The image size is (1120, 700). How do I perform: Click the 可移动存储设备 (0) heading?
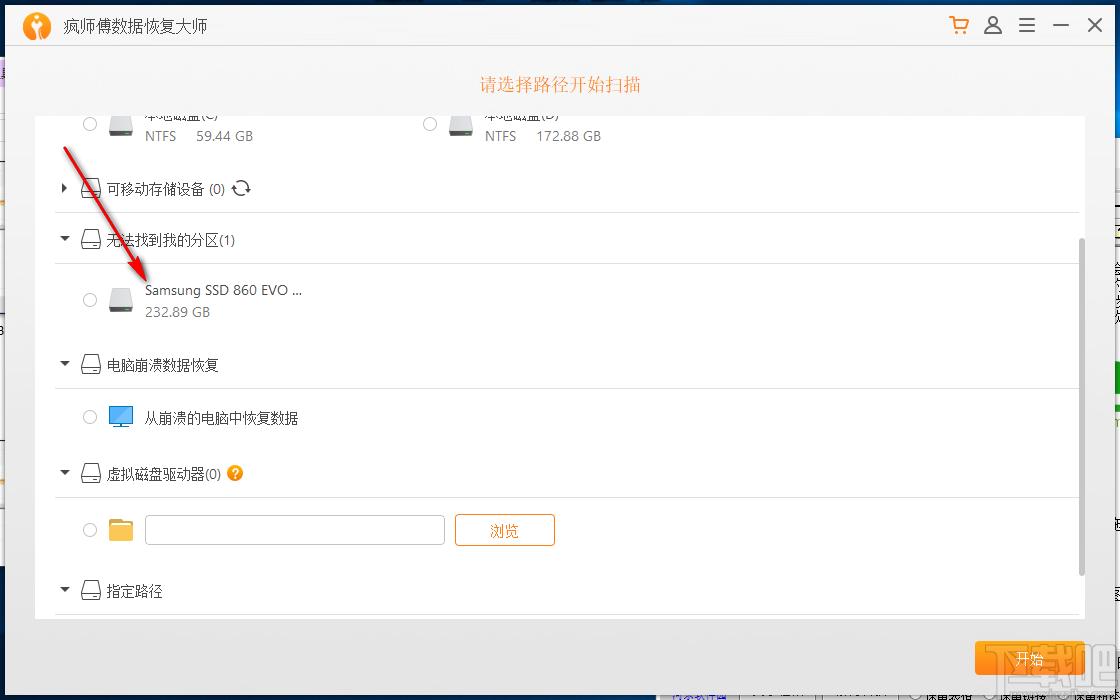166,189
